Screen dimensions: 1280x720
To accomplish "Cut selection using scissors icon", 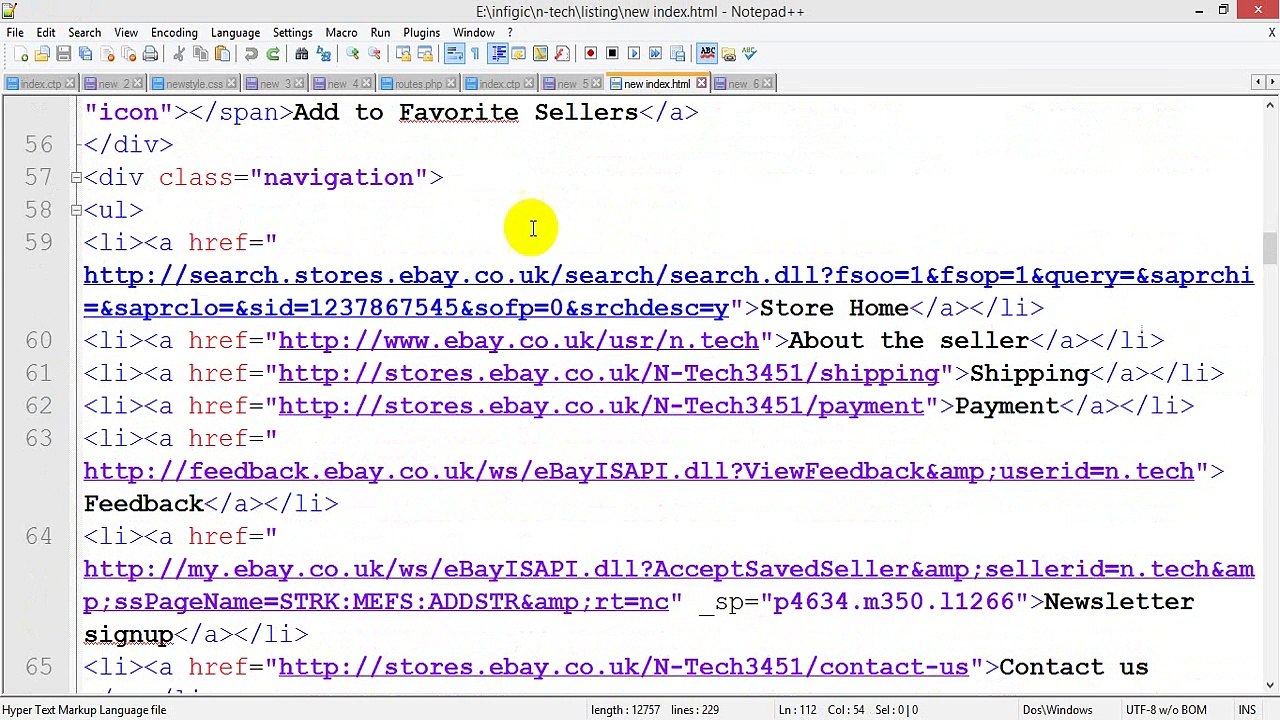I will point(179,54).
